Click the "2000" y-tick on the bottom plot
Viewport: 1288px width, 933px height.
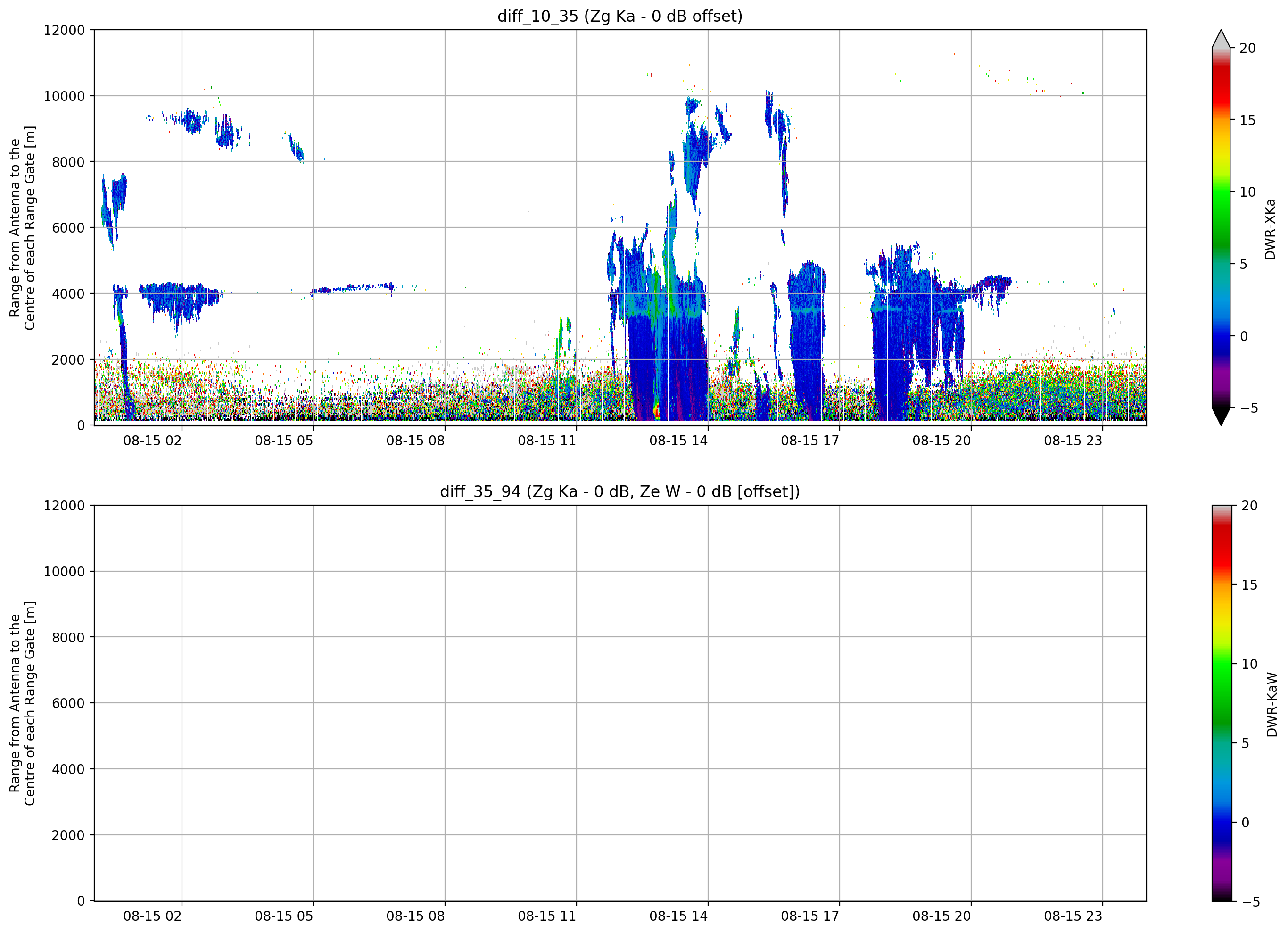(68, 835)
